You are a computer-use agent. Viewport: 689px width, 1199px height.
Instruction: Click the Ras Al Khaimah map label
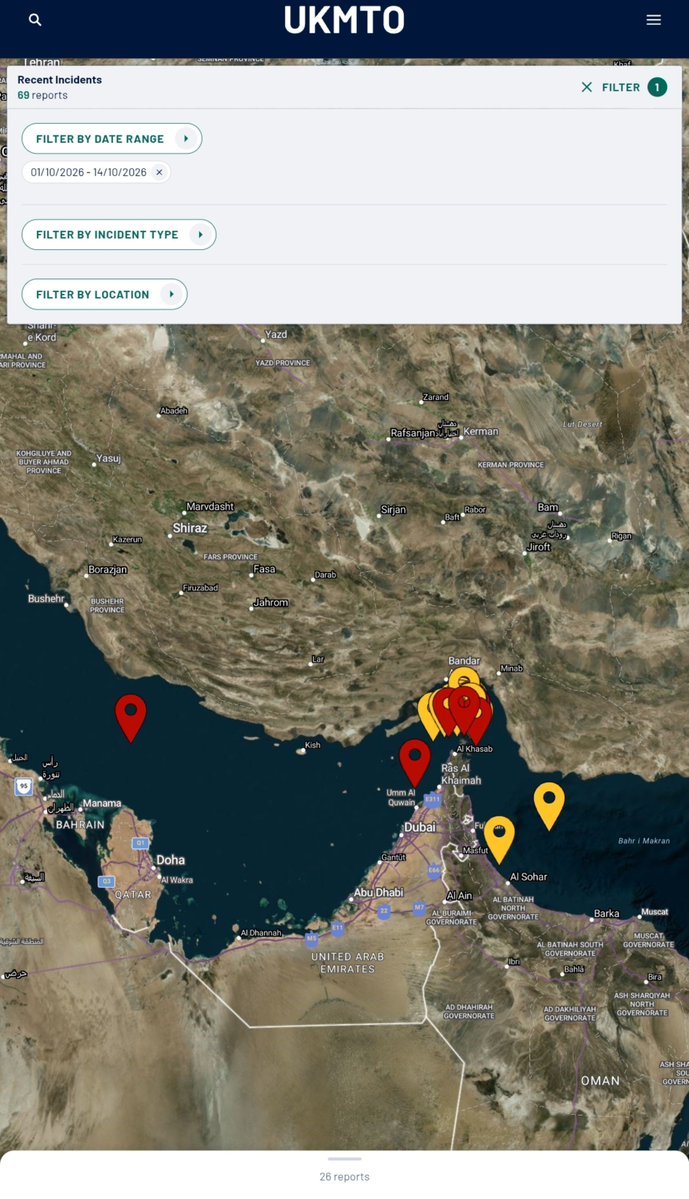[461, 774]
